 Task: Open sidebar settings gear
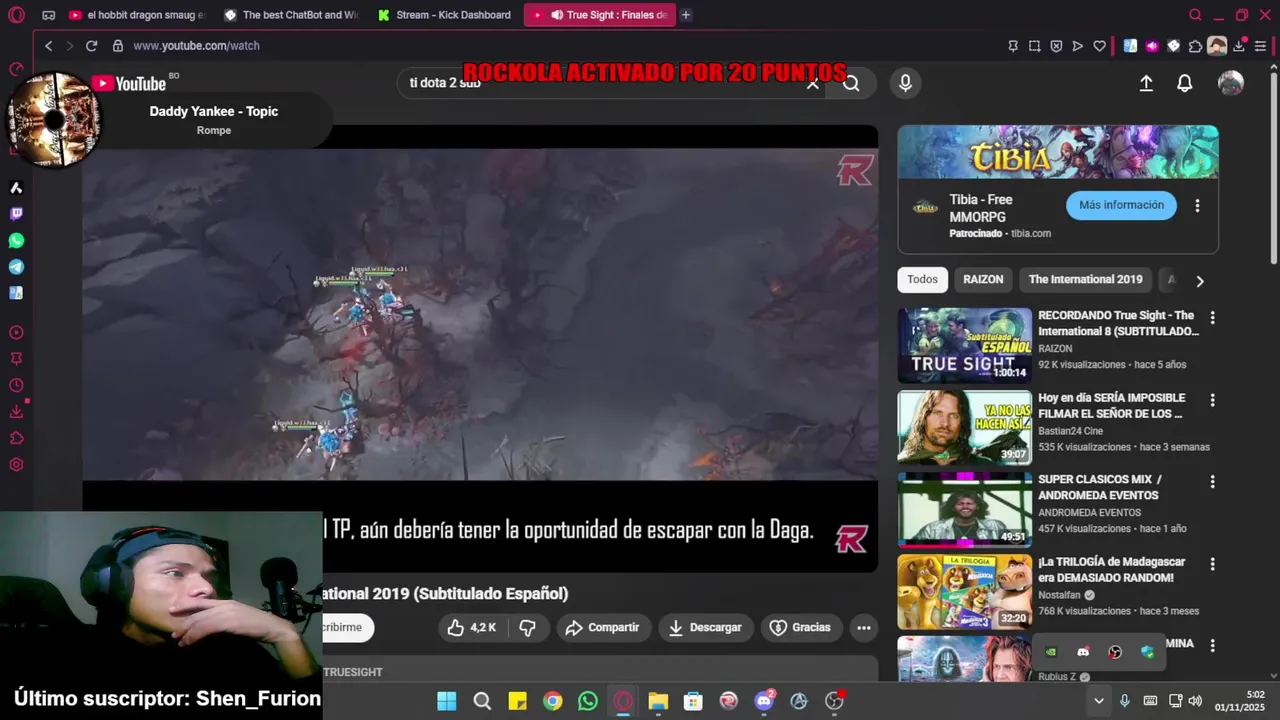click(x=16, y=465)
